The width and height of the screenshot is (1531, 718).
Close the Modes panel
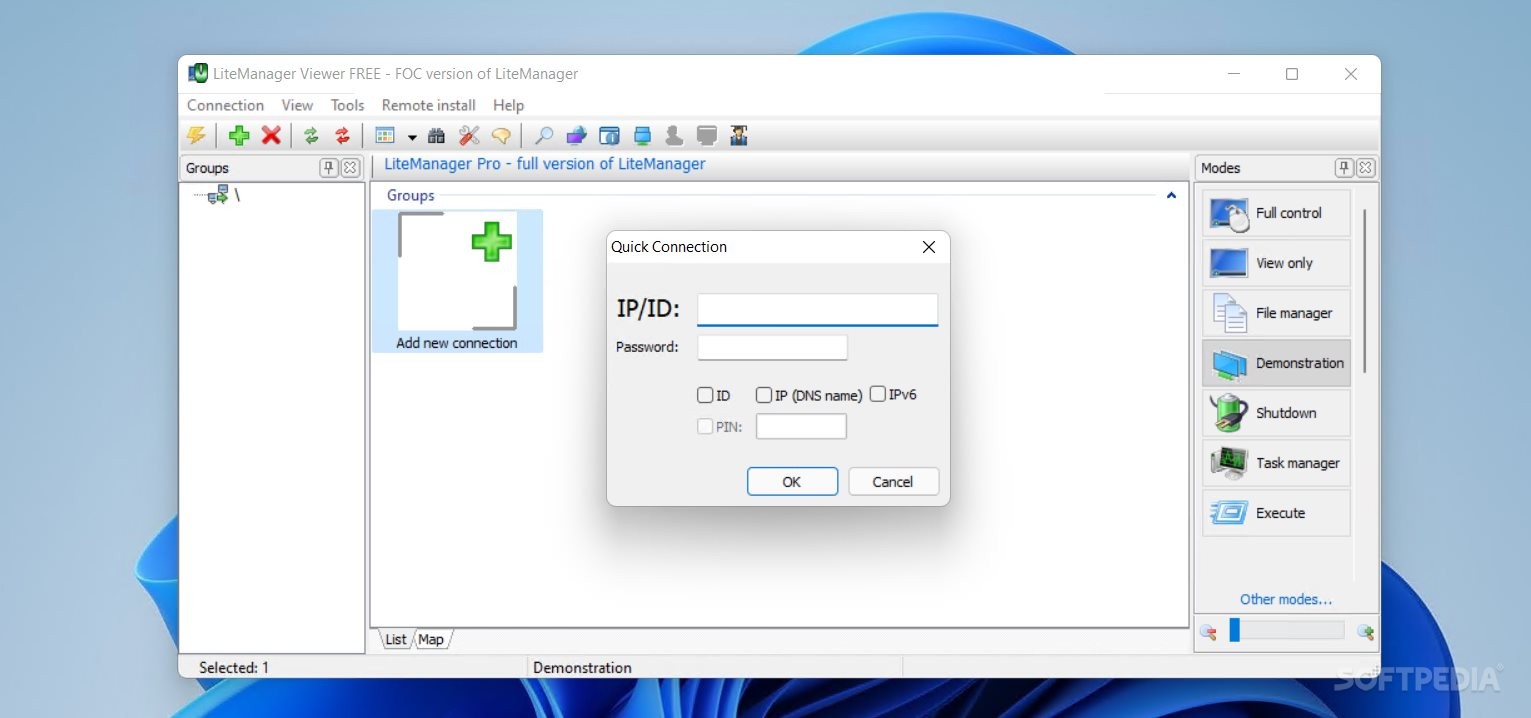(1365, 168)
